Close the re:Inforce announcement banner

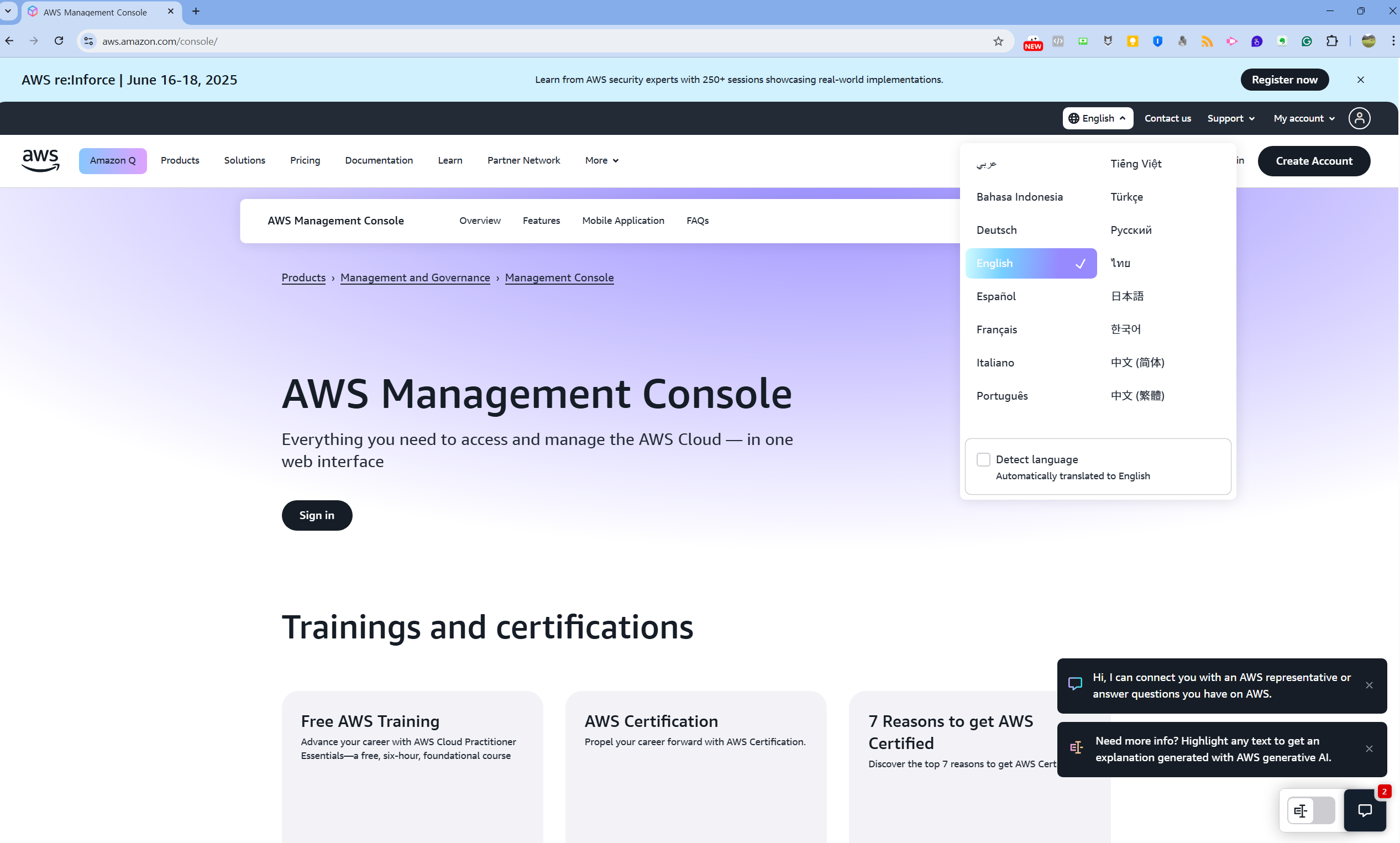coord(1361,80)
